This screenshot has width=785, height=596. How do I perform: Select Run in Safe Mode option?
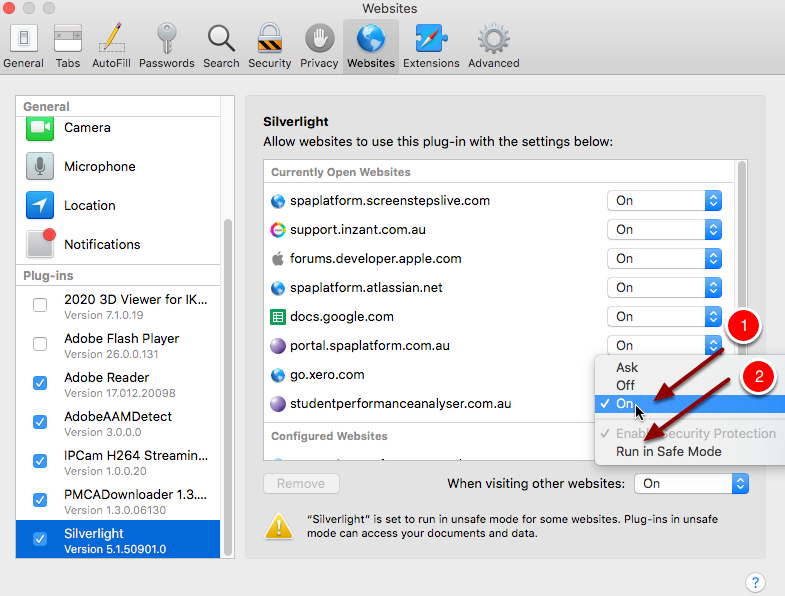click(690, 452)
